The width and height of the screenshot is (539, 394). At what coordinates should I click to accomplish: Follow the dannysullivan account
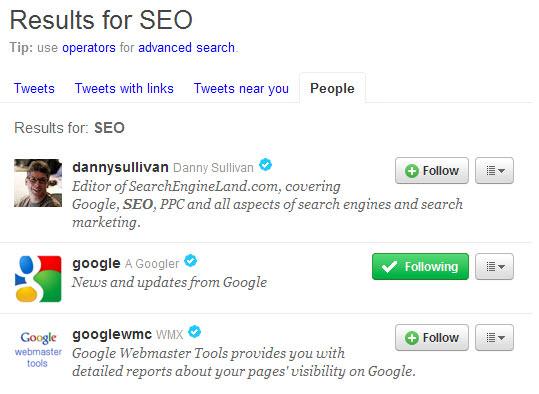(432, 171)
